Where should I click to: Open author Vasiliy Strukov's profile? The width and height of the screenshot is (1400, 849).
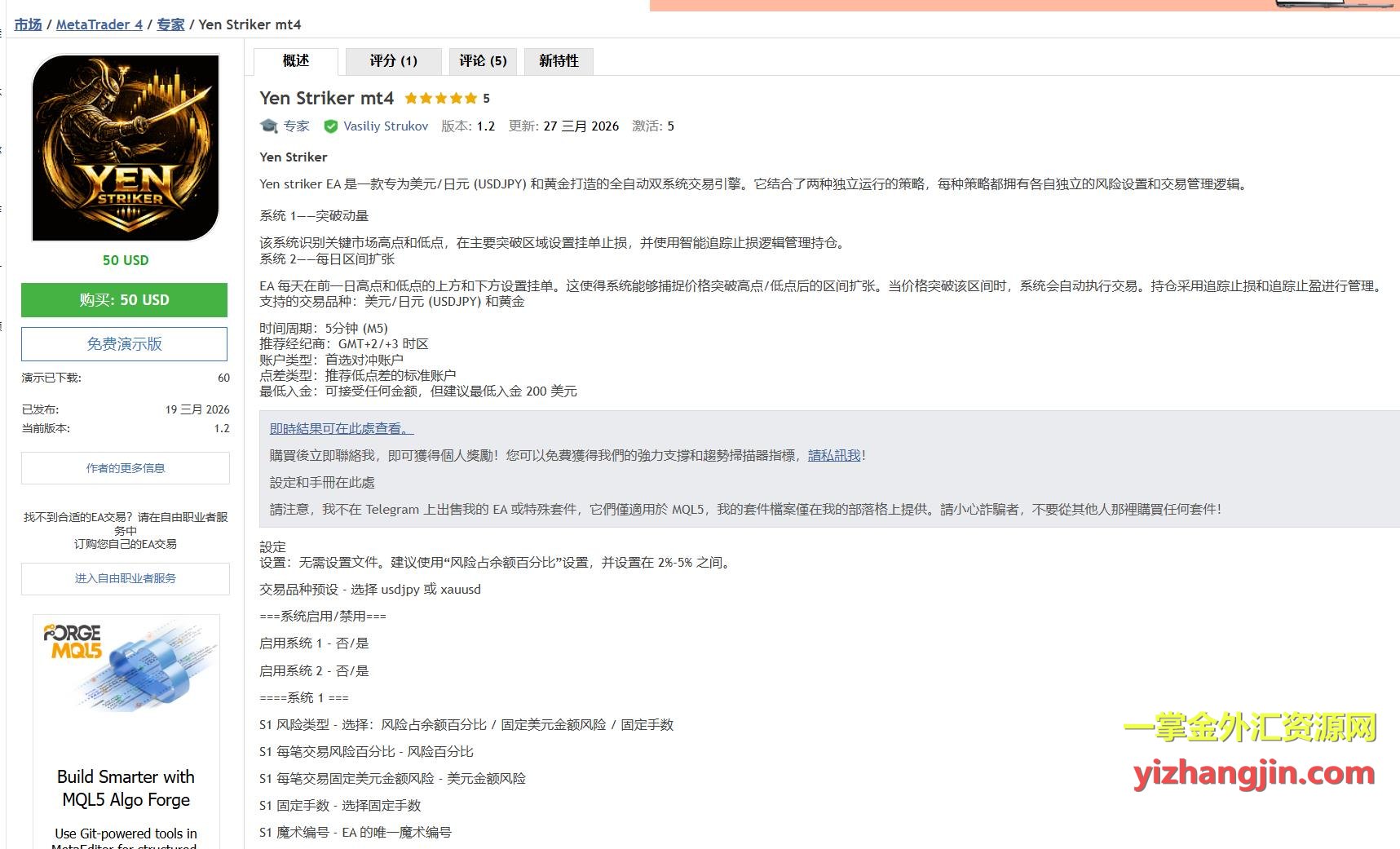click(386, 126)
